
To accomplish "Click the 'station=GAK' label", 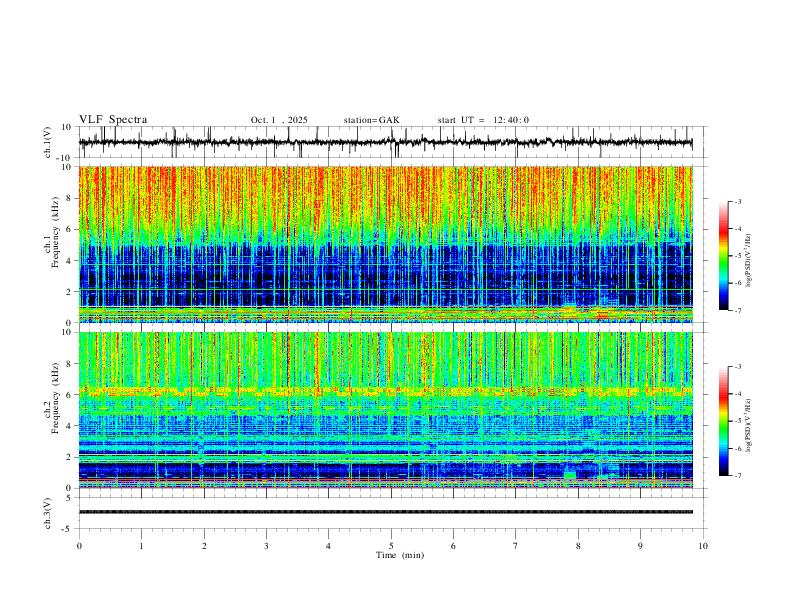I will (371, 120).
